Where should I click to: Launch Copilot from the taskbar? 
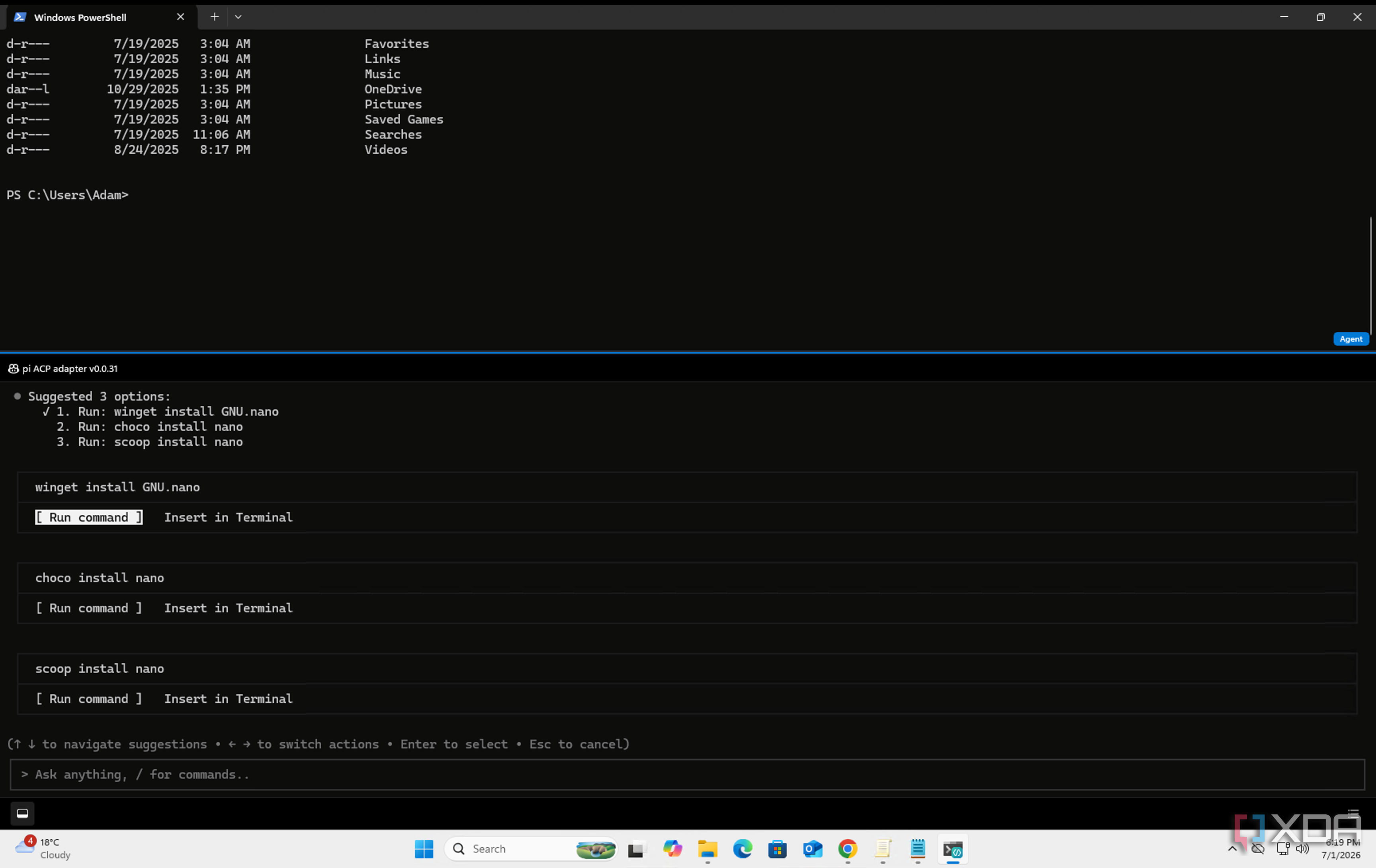(x=672, y=849)
